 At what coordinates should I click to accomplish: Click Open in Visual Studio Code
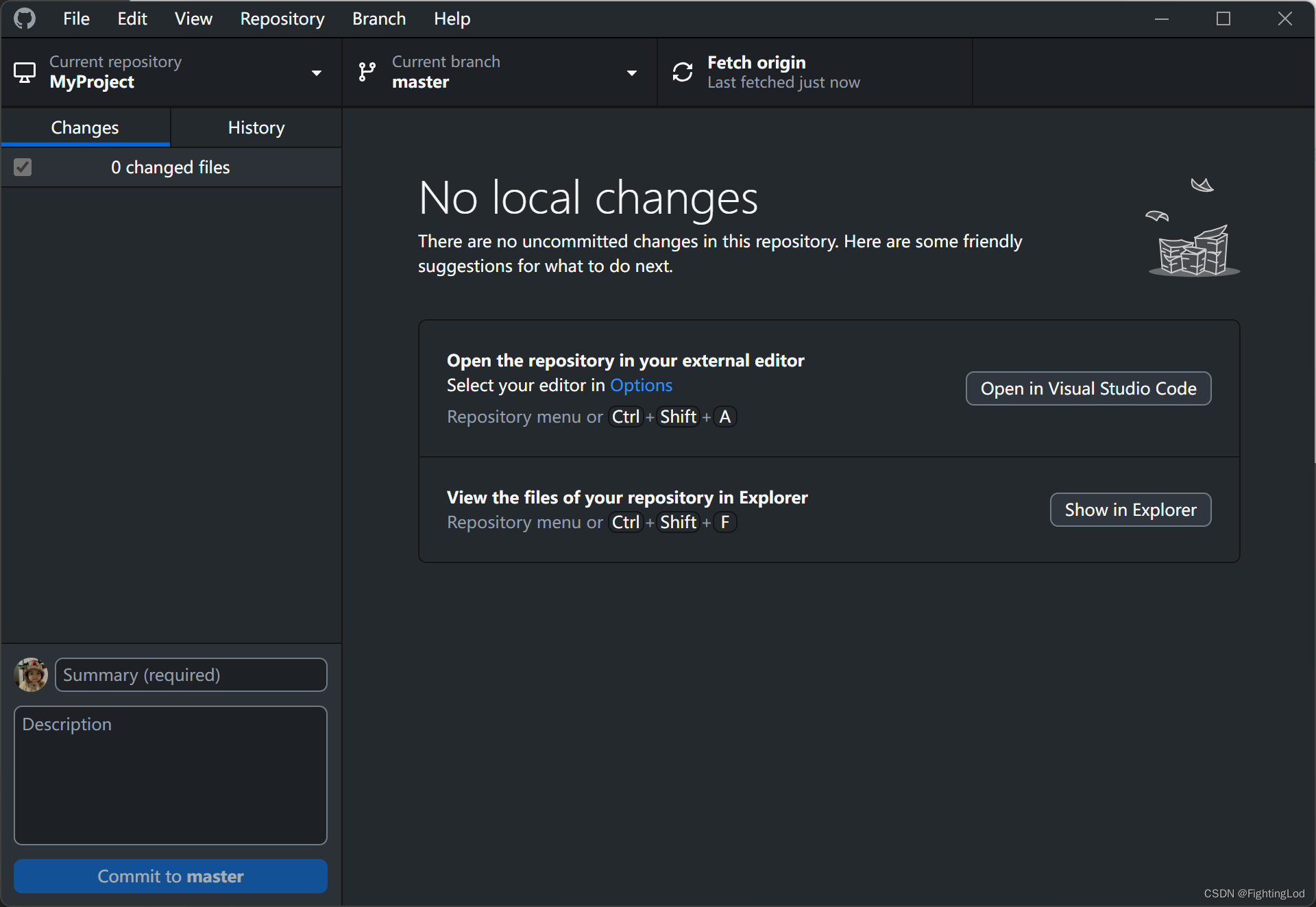point(1088,388)
